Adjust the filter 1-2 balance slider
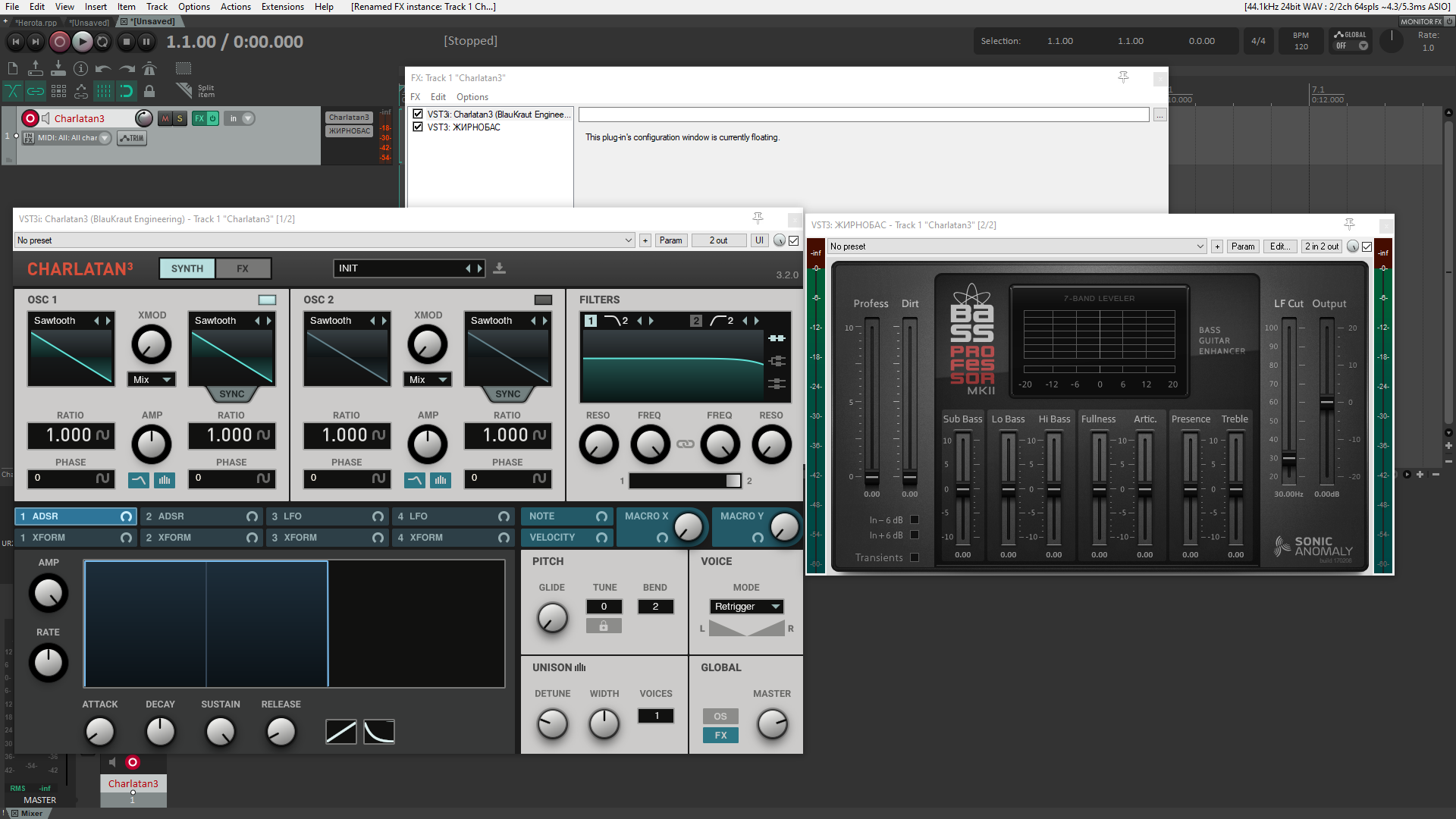Screen dimensions: 1456x819 (686, 481)
